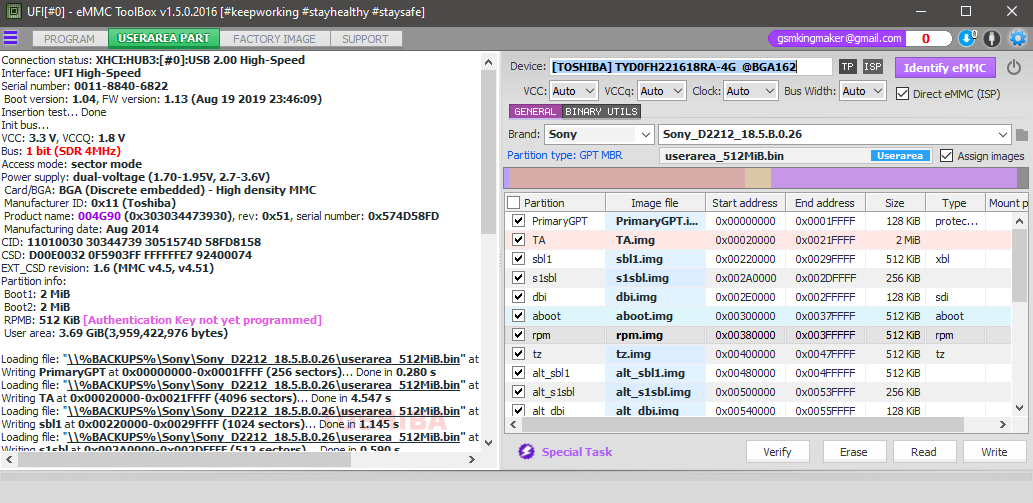Open the SUPPORT tab

365,39
